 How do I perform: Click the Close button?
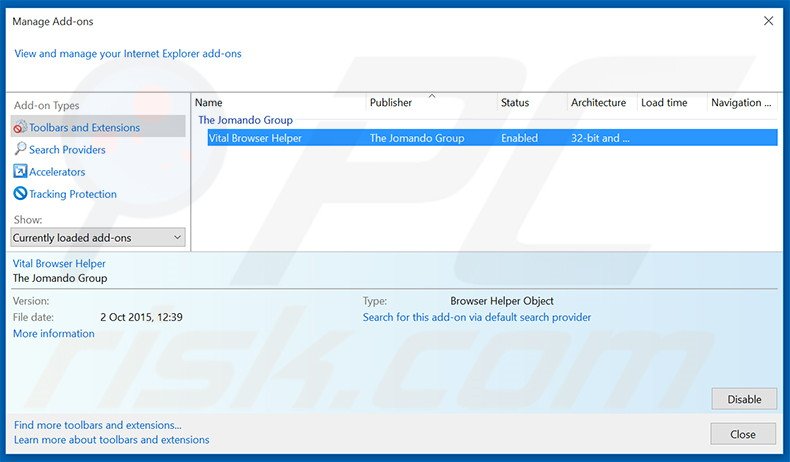click(x=743, y=434)
